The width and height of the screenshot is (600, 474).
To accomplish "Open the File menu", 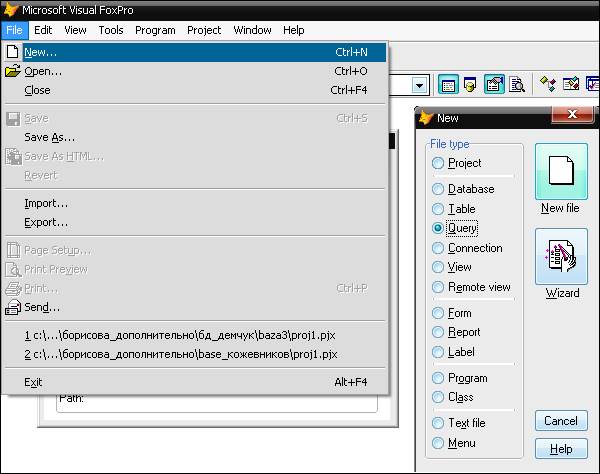I will pyautogui.click(x=15, y=30).
